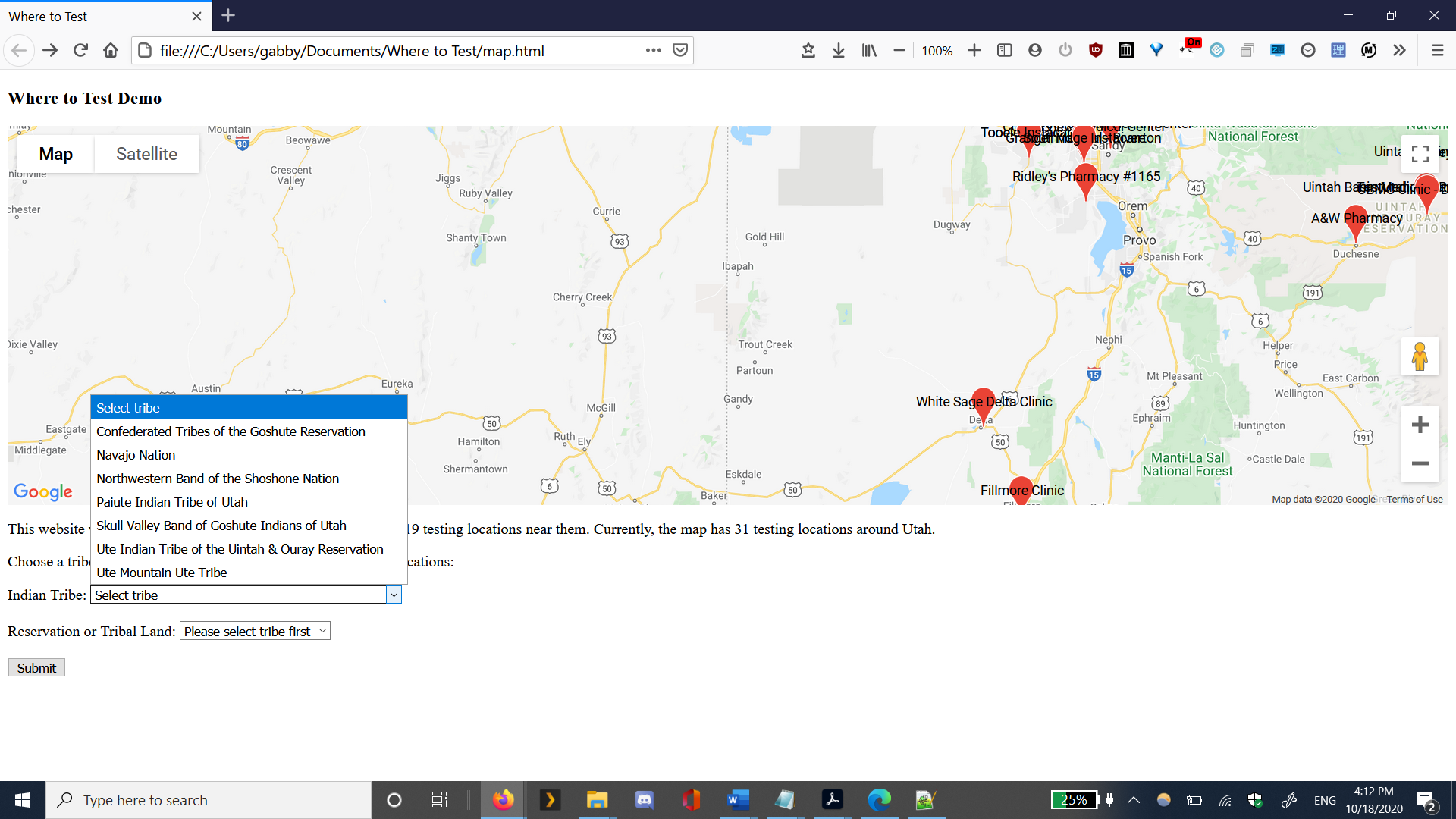
Task: Switch to Map view type
Action: pyautogui.click(x=55, y=154)
